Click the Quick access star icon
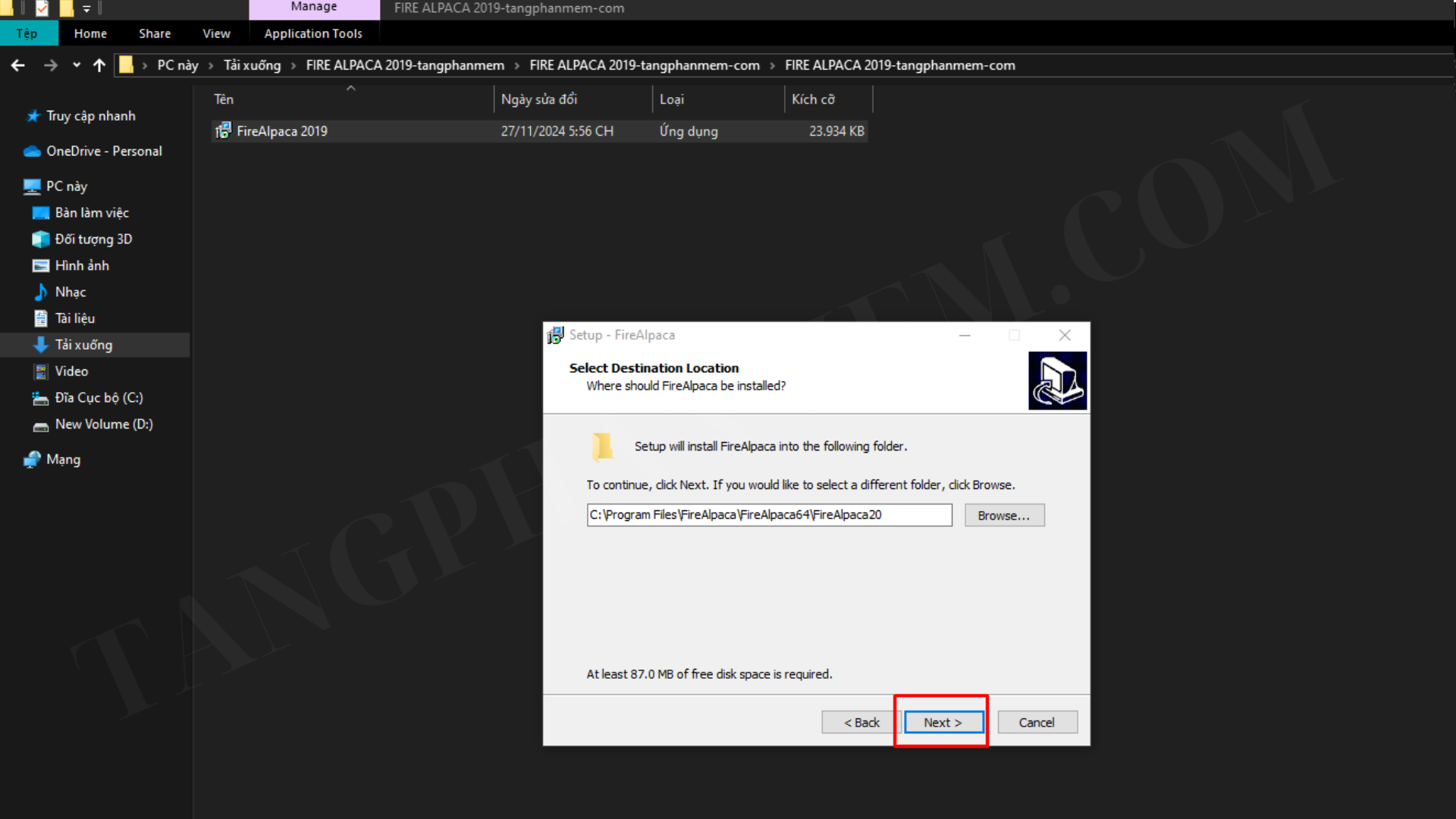 [x=33, y=116]
